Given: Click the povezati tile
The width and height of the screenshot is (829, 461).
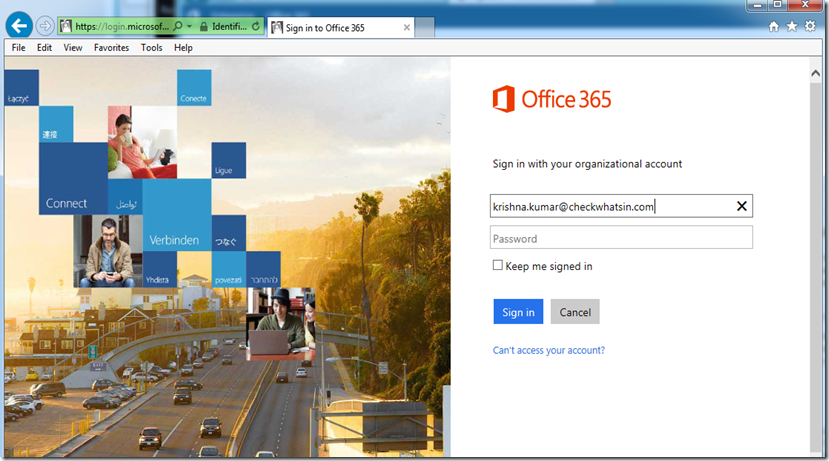Looking at the screenshot, I should [x=228, y=269].
